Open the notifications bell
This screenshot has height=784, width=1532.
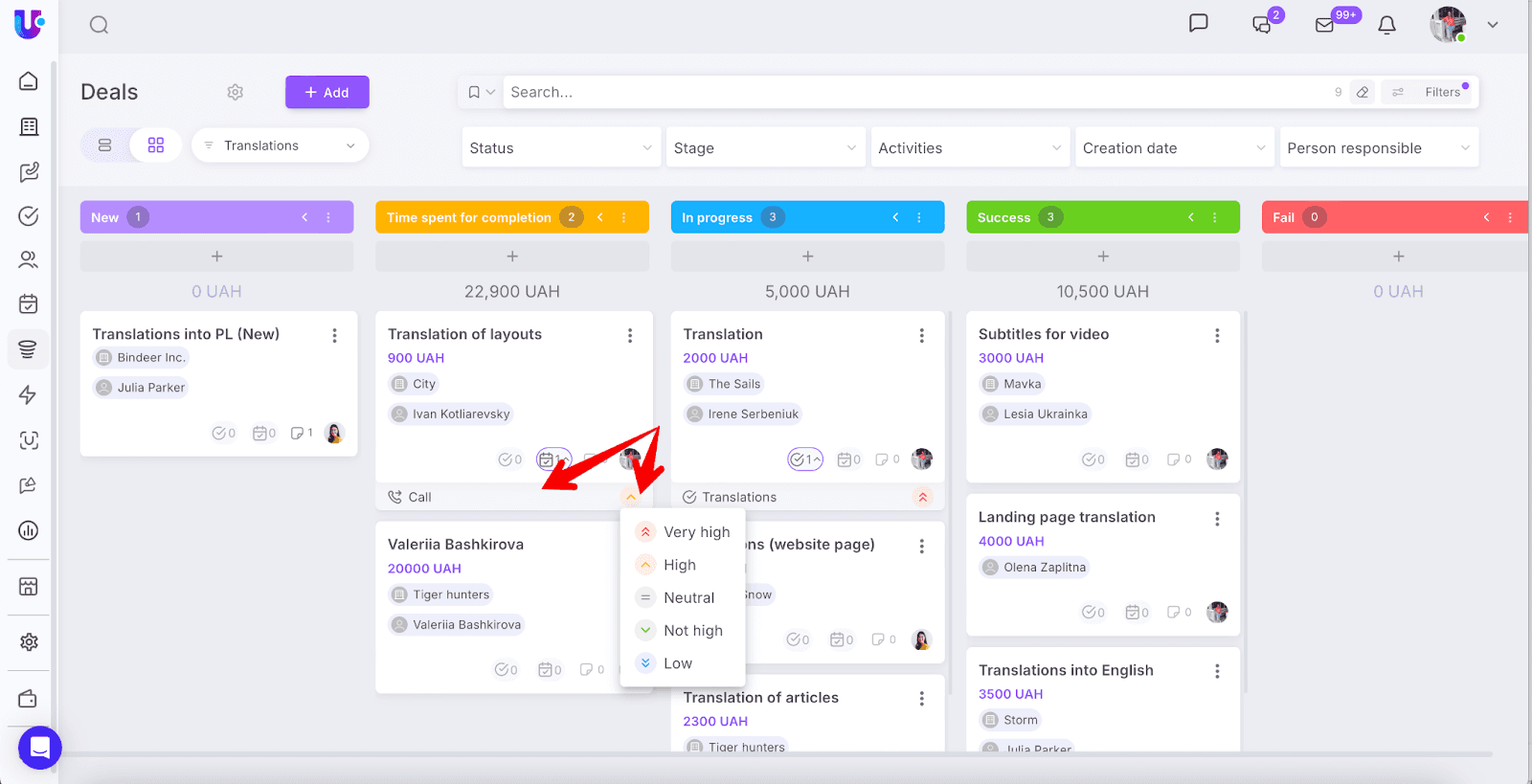(x=1386, y=25)
